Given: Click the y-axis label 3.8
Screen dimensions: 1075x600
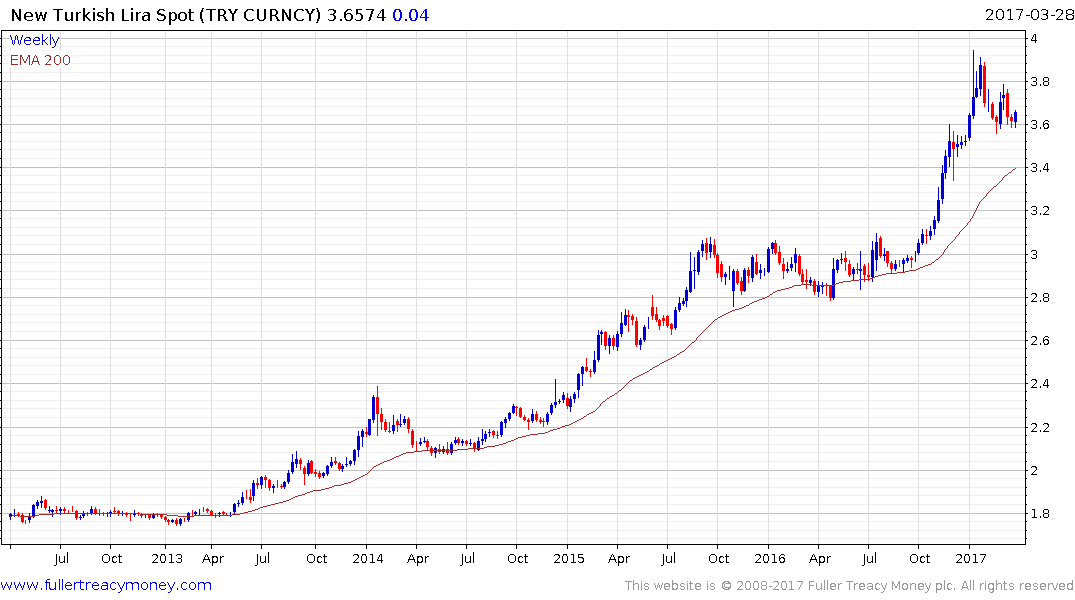Looking at the screenshot, I should coord(1040,82).
